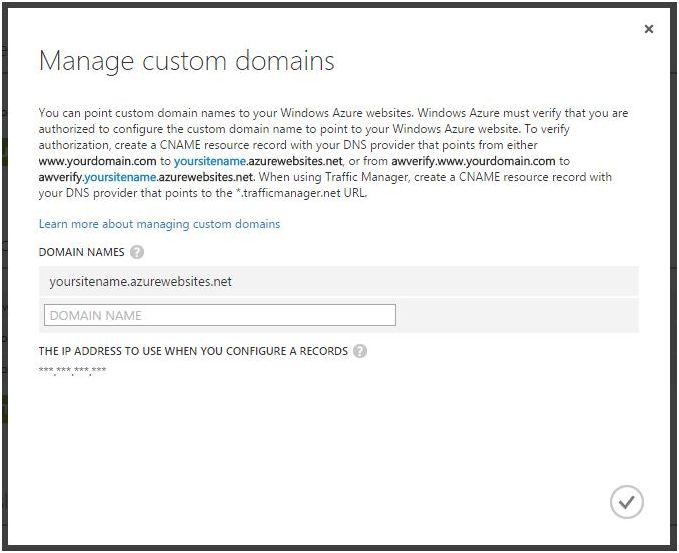This screenshot has width=679, height=553.
Task: Confirm with the checkmark button
Action: [x=627, y=502]
